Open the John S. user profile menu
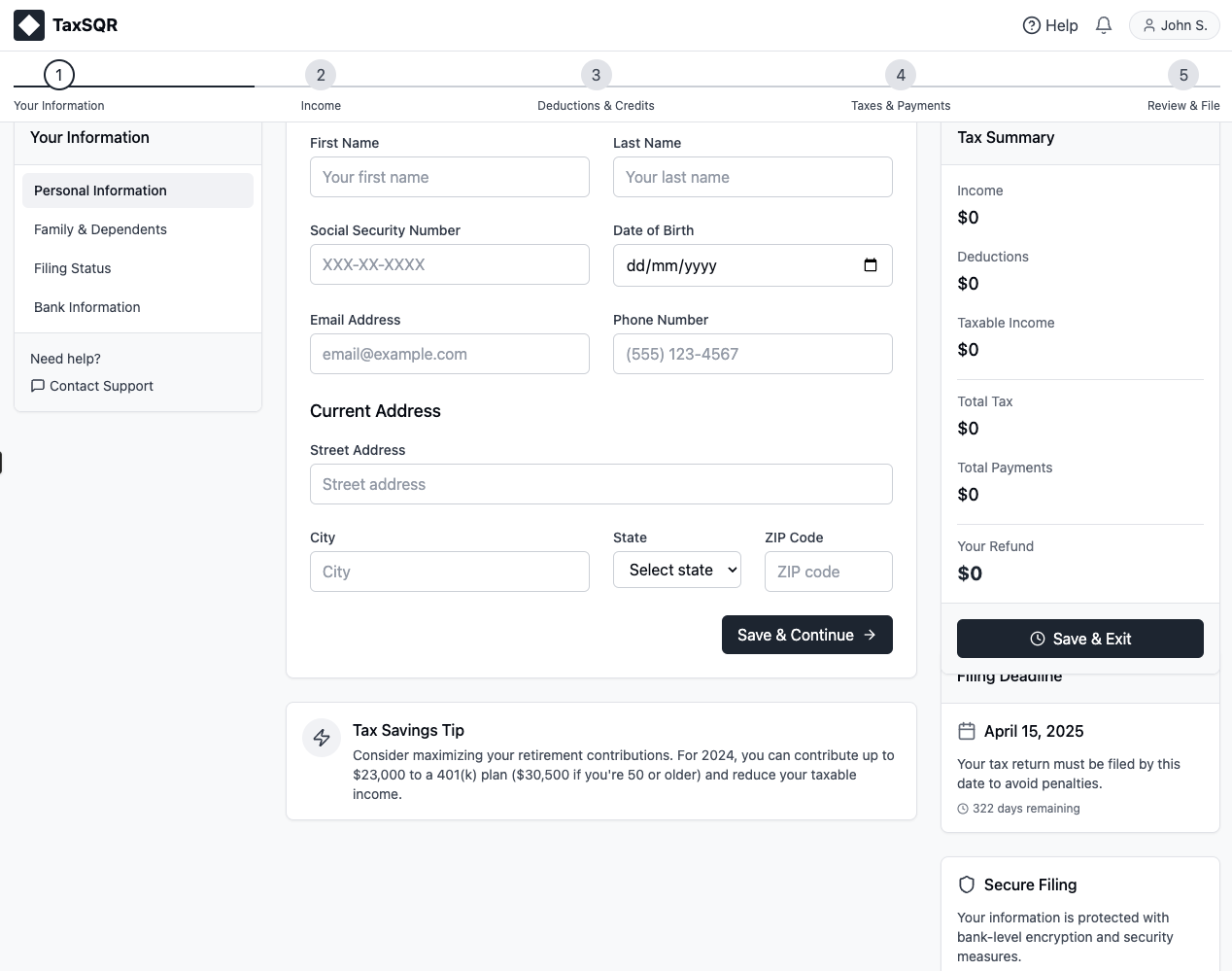This screenshot has width=1232, height=971. click(1174, 25)
